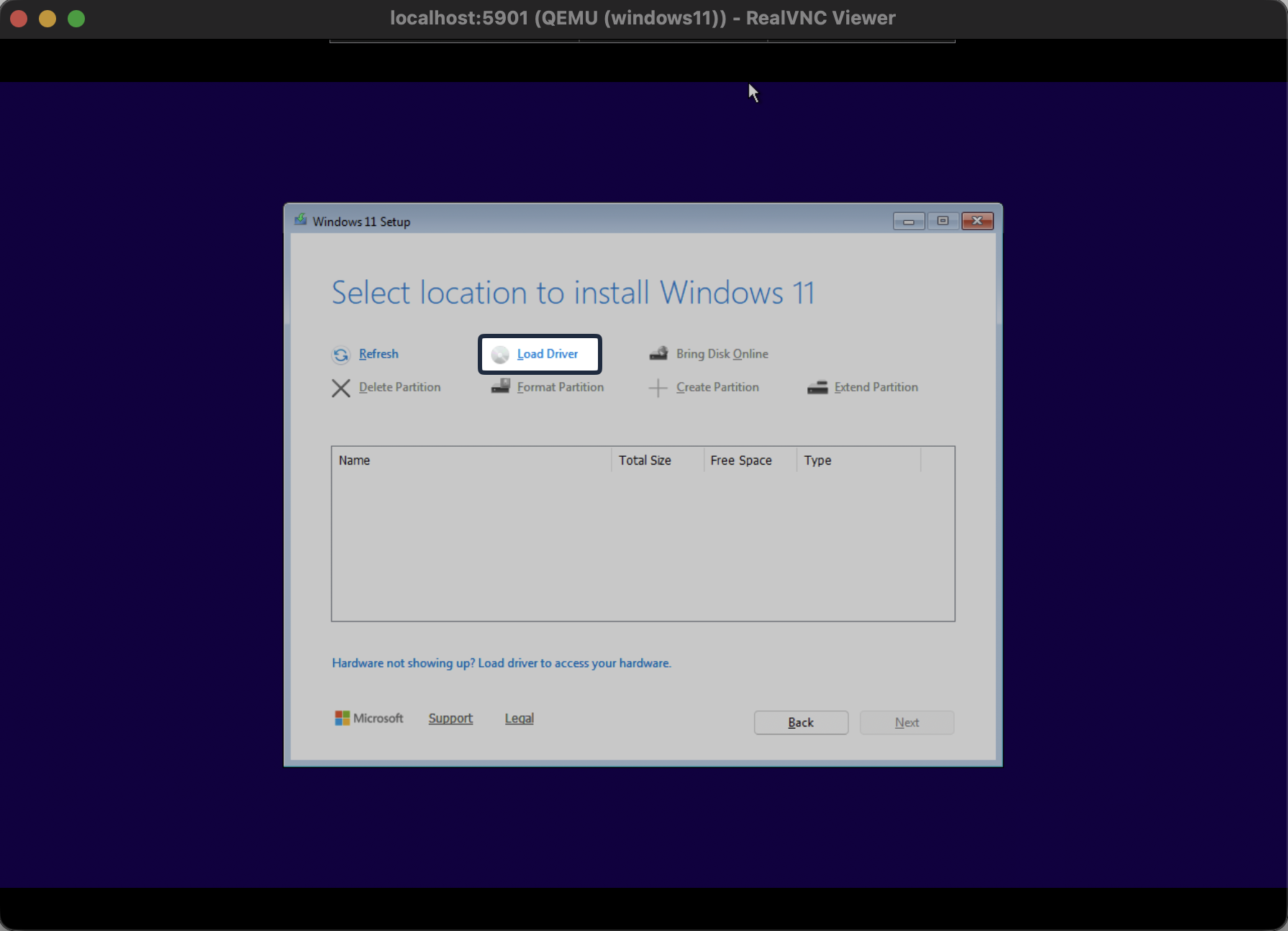Click the 'Hardware not showing up' driver link
Viewport: 1288px width, 931px height.
501,663
